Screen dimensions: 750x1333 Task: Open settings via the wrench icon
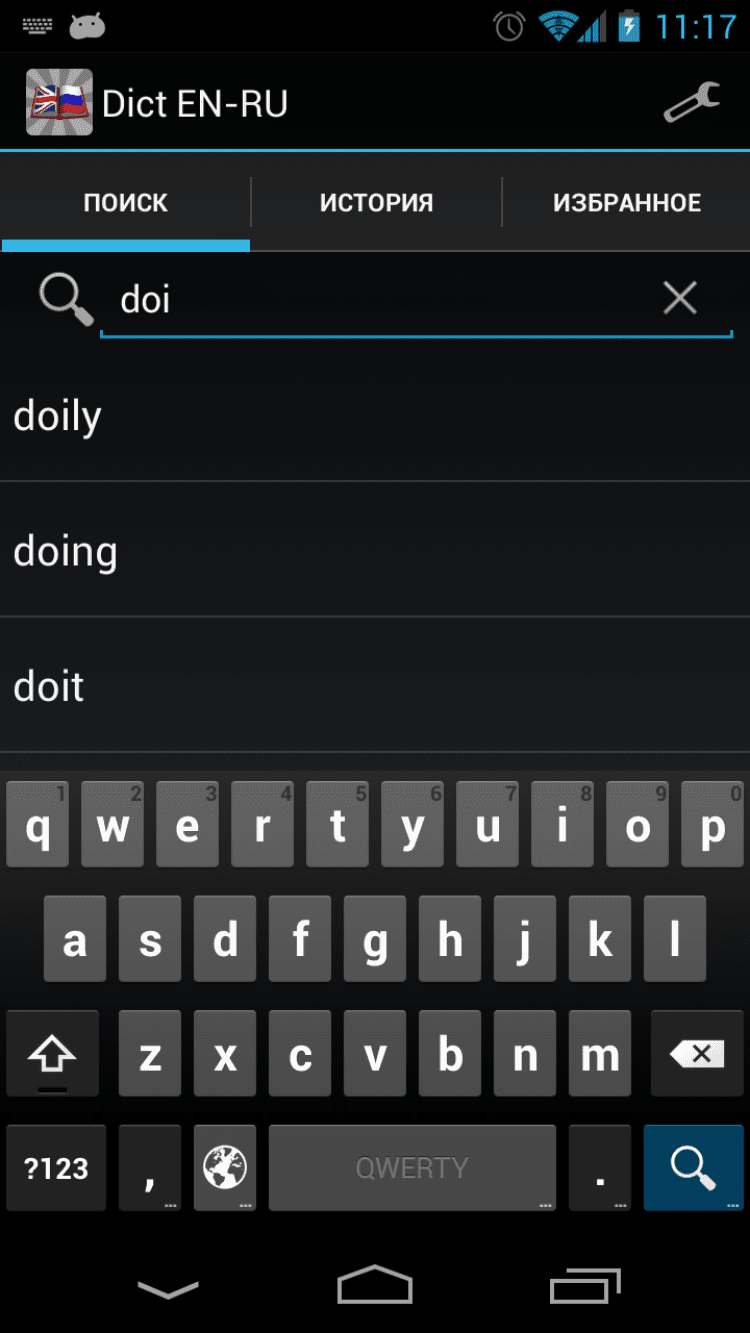(x=692, y=102)
